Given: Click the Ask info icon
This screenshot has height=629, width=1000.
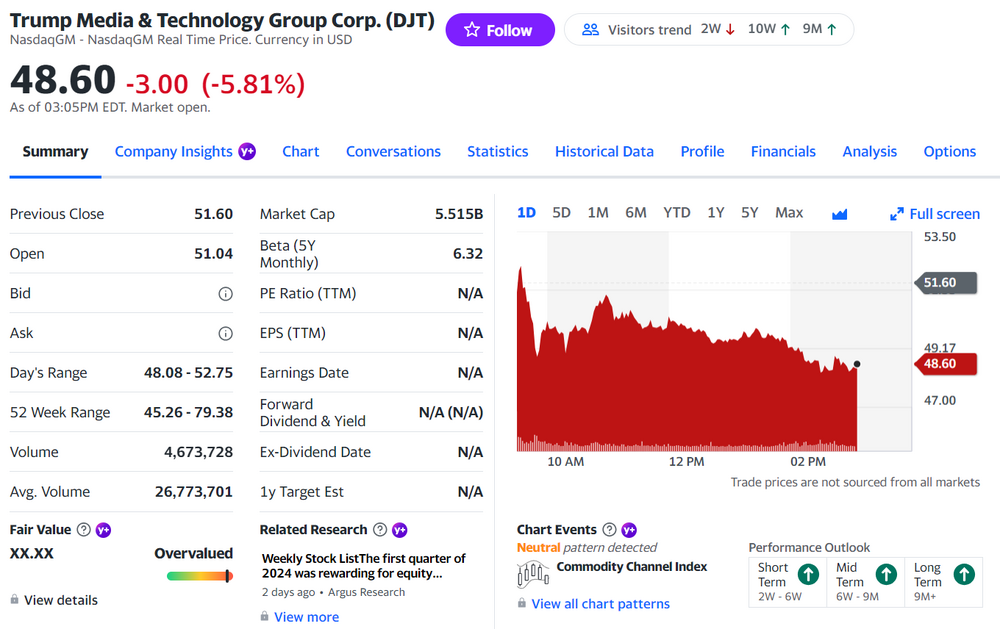Looking at the screenshot, I should point(225,333).
